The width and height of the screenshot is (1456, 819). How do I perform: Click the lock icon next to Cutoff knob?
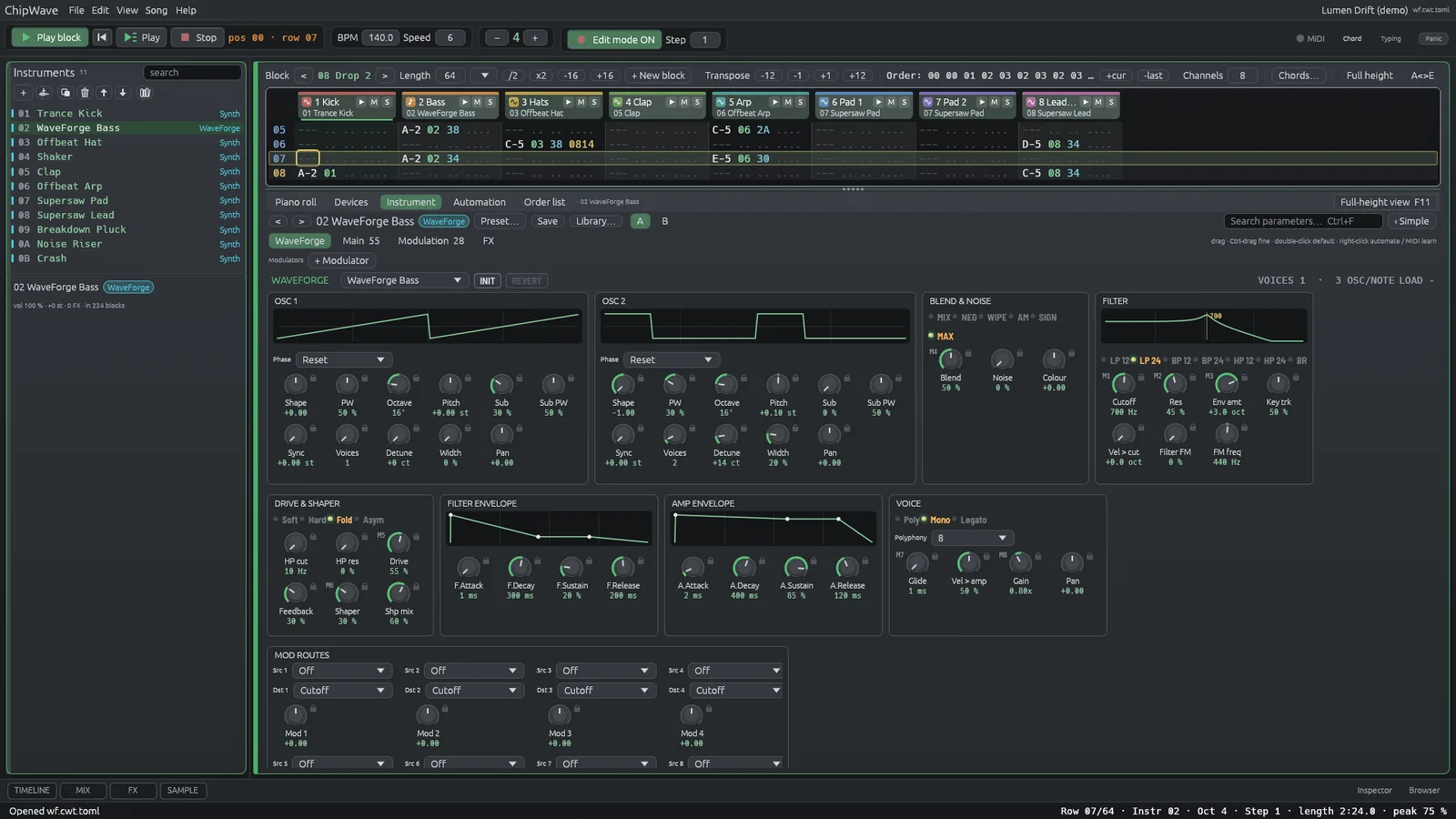click(x=1141, y=377)
